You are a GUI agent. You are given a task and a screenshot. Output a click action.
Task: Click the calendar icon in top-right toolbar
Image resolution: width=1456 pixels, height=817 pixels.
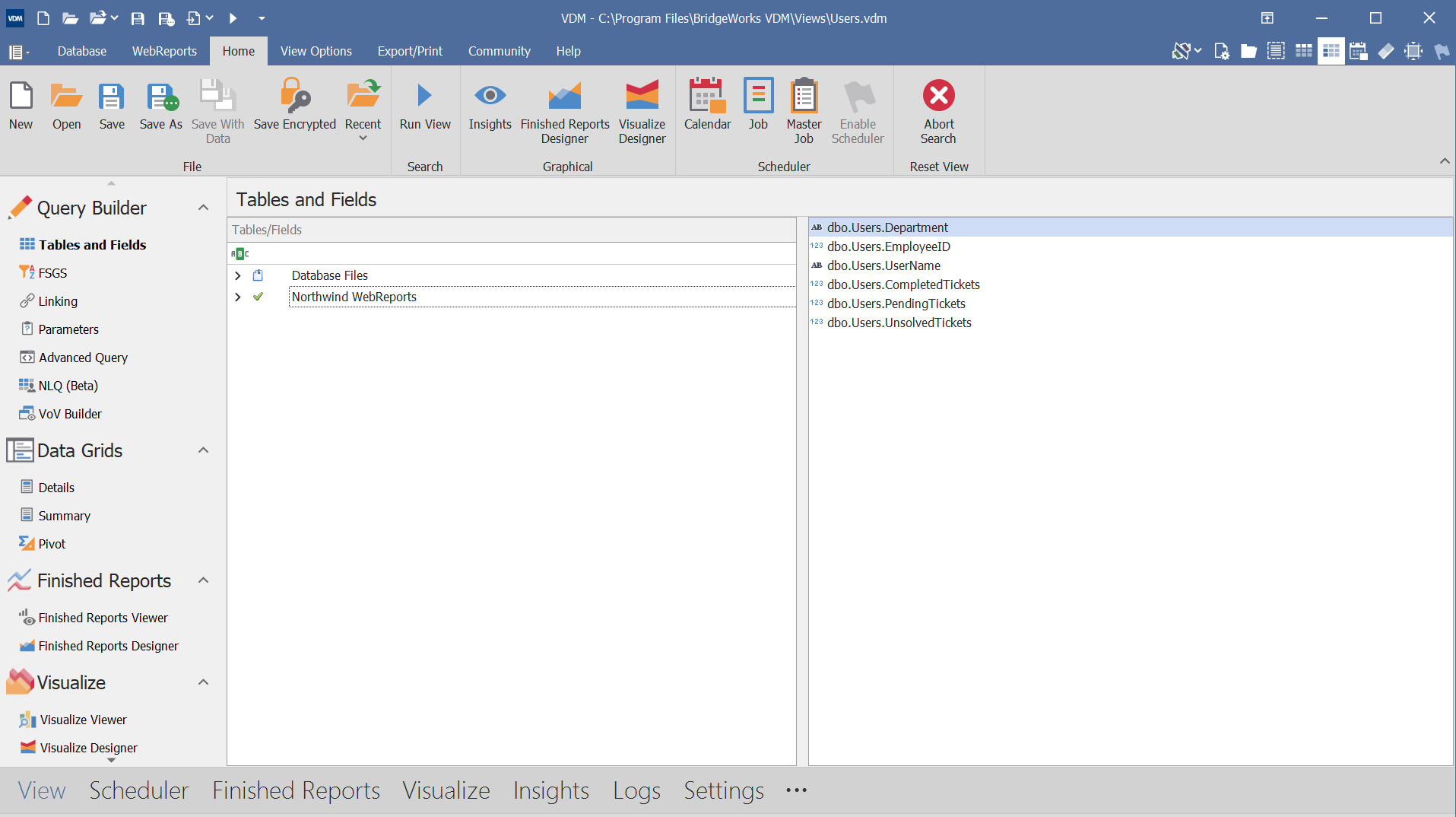[x=1358, y=51]
